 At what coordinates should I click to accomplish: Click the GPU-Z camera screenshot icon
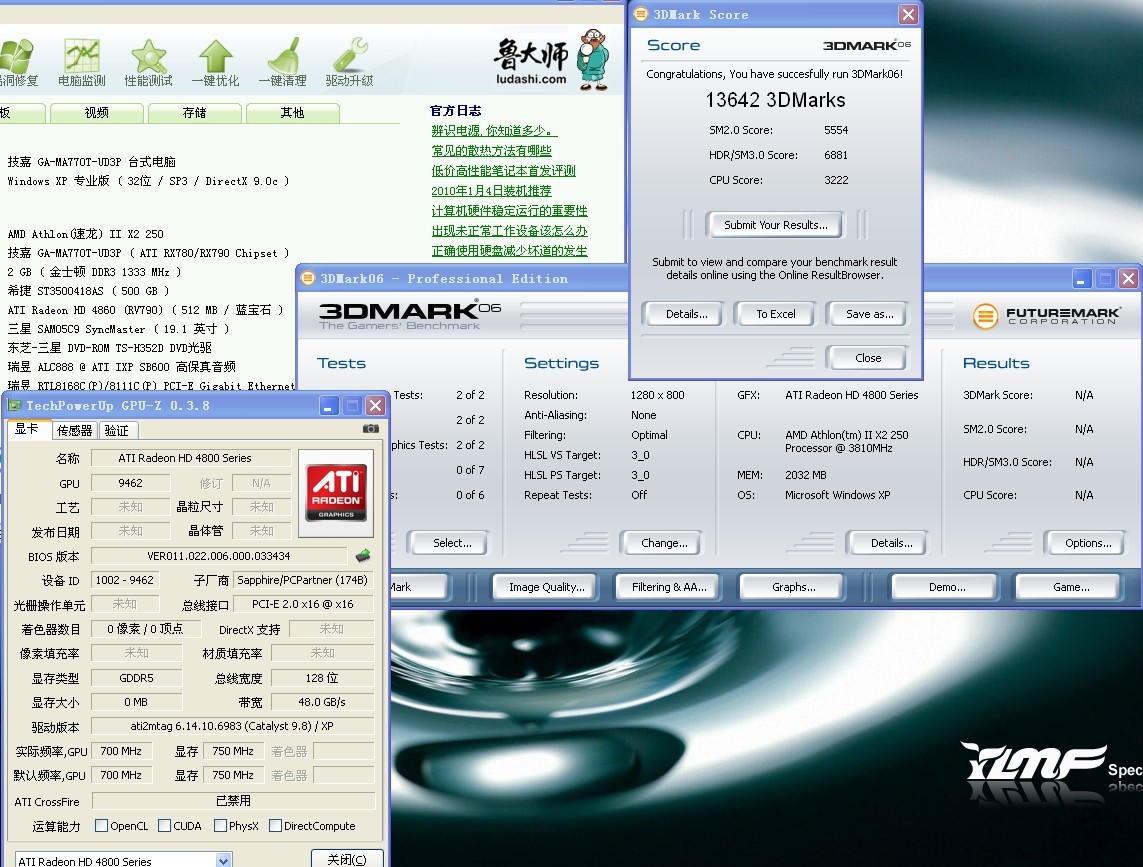pos(371,429)
